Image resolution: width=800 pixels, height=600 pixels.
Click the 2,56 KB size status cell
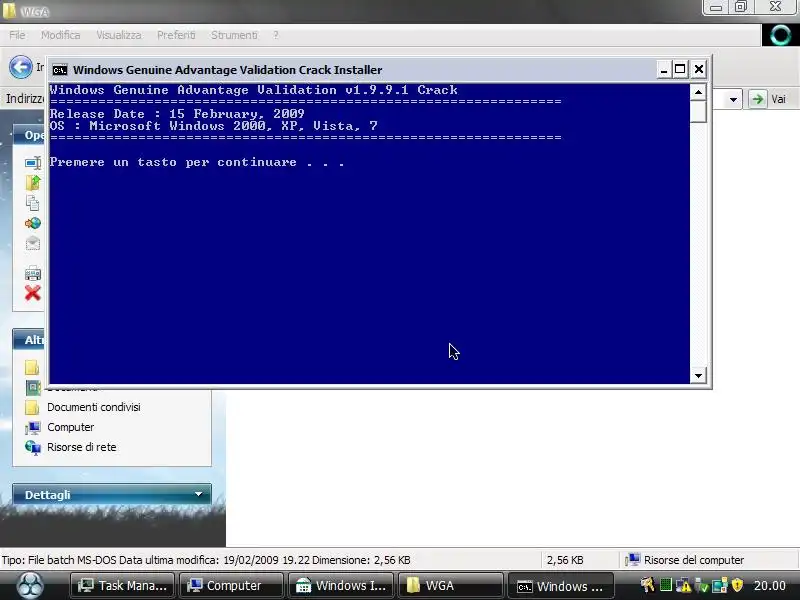point(565,560)
